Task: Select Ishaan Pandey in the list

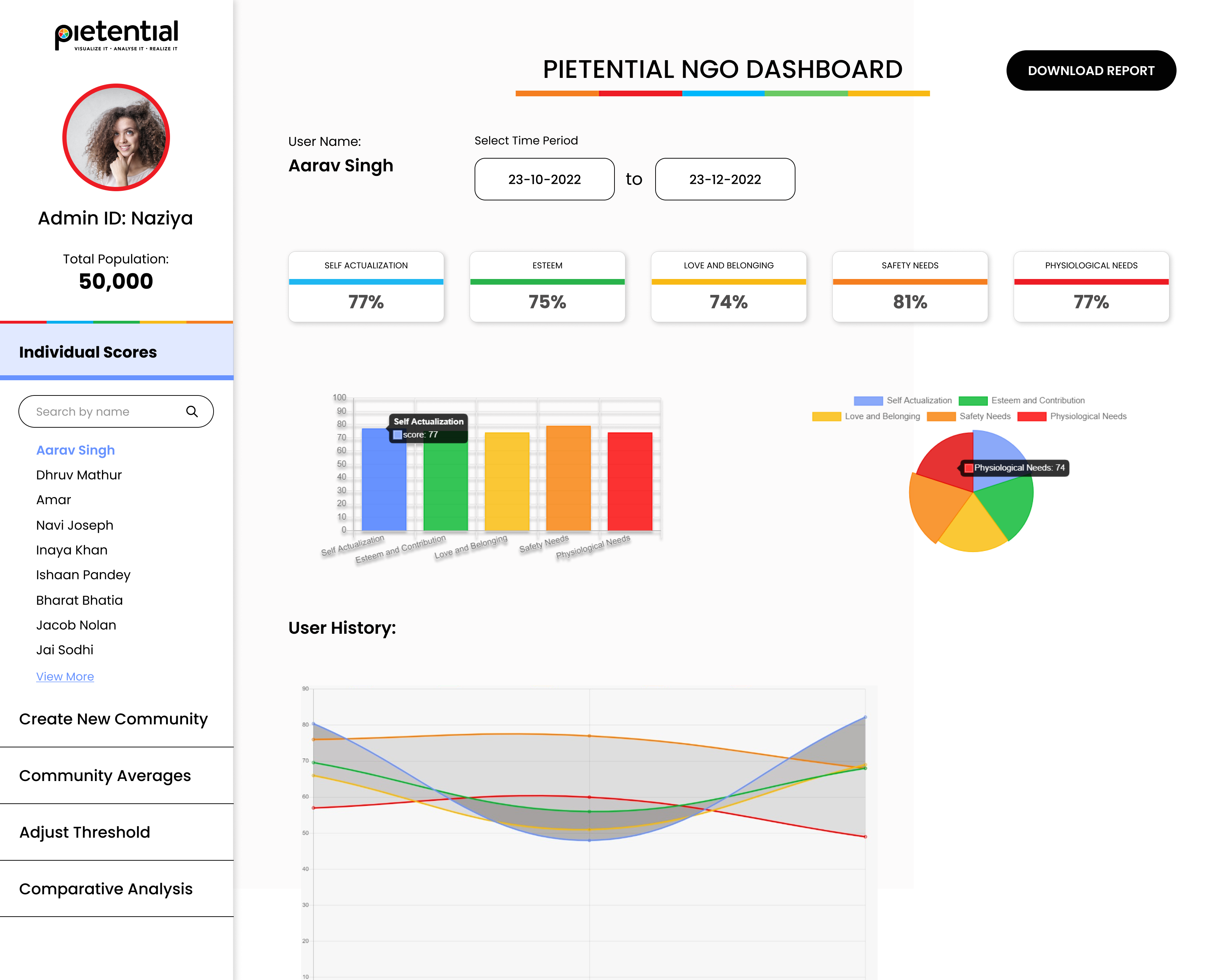Action: [83, 575]
